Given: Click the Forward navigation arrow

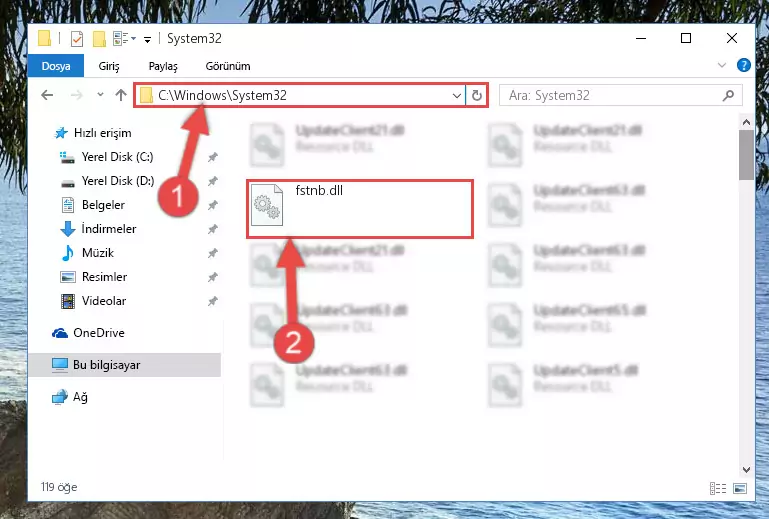Looking at the screenshot, I should click(x=77, y=95).
